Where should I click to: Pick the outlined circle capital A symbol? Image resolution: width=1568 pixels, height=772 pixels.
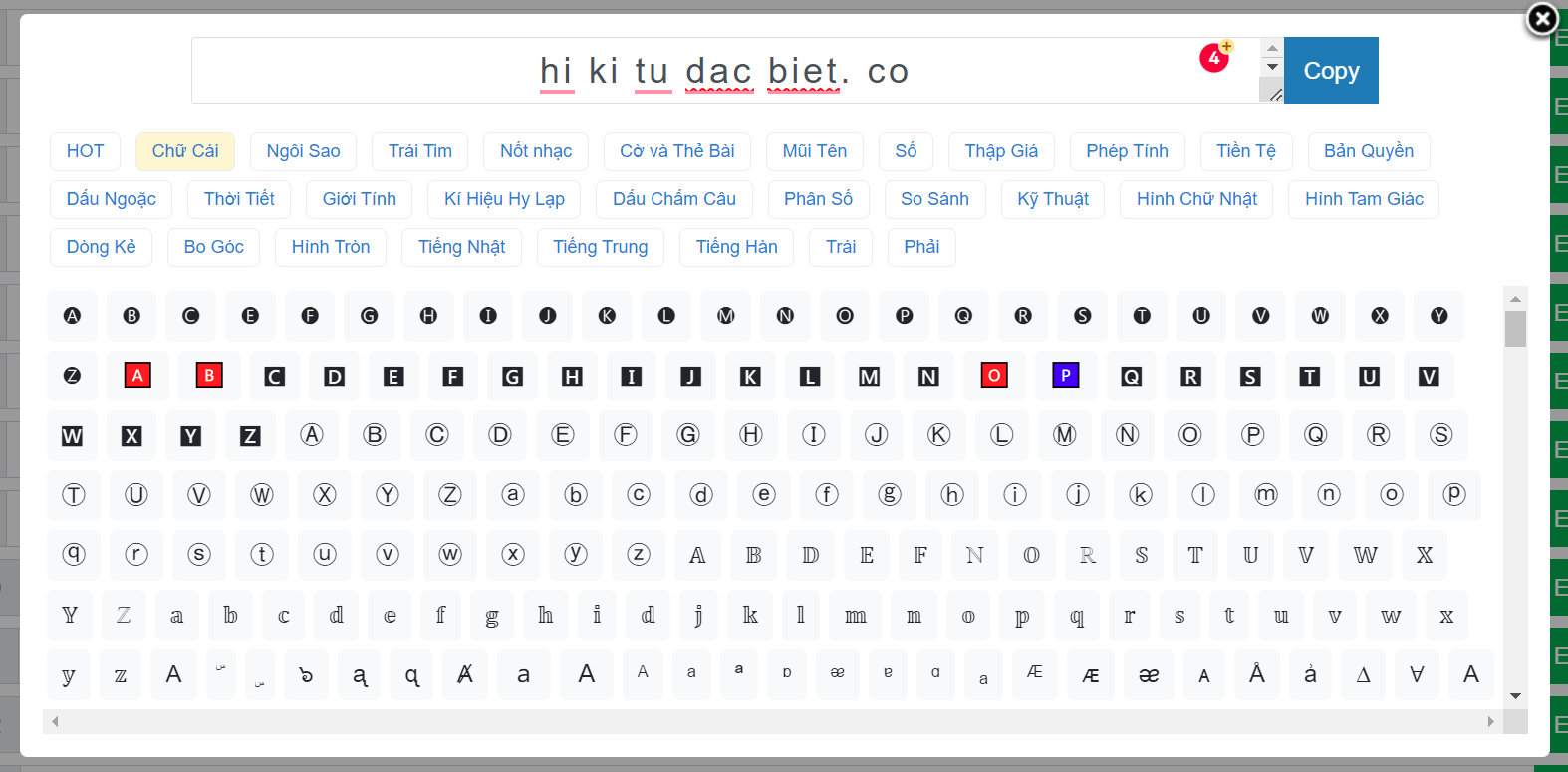click(x=312, y=435)
